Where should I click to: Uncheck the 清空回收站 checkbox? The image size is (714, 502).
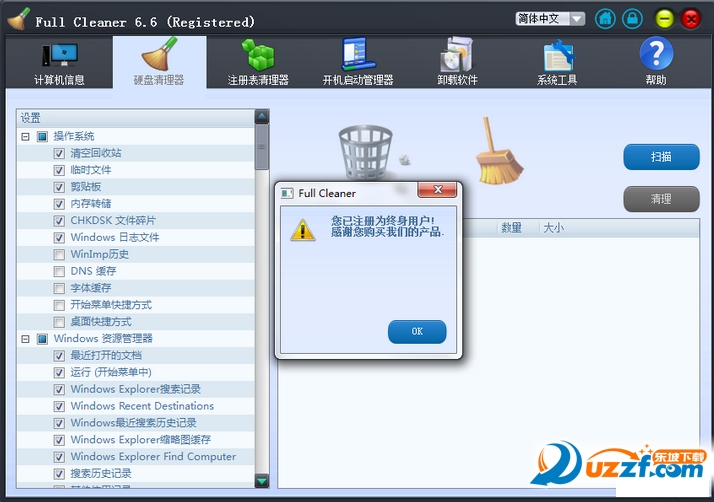point(59,153)
